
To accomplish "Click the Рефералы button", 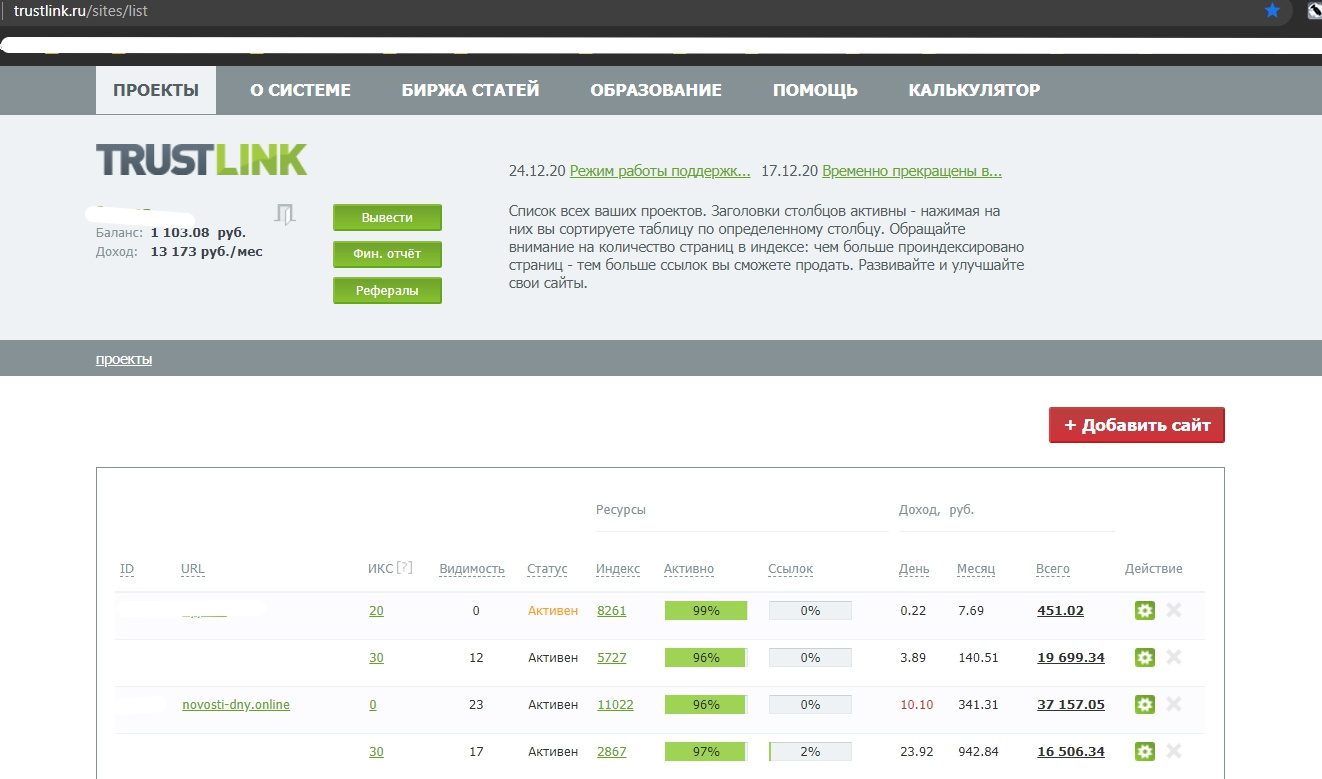I will point(387,291).
